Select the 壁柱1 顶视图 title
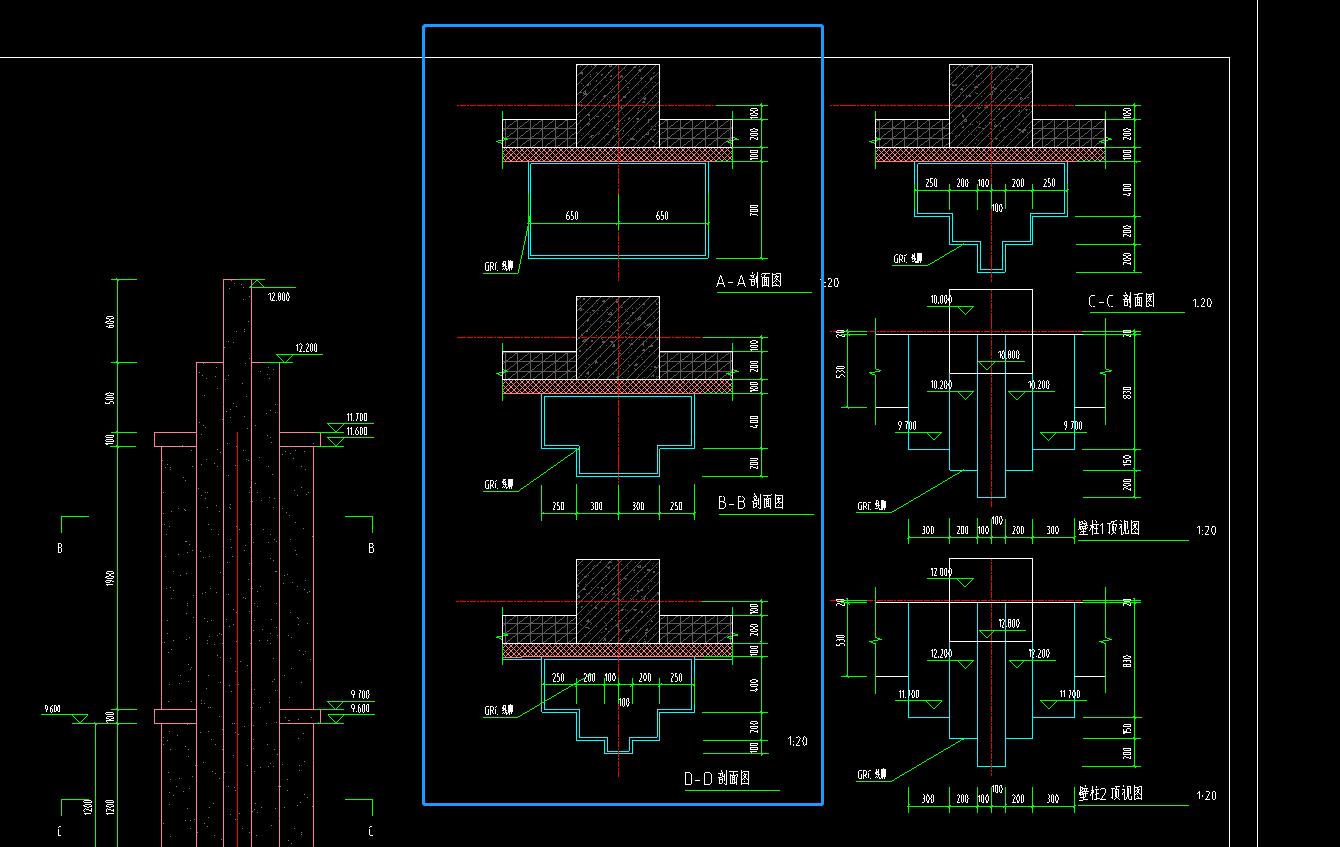The height and width of the screenshot is (847, 1340). tap(1108, 528)
